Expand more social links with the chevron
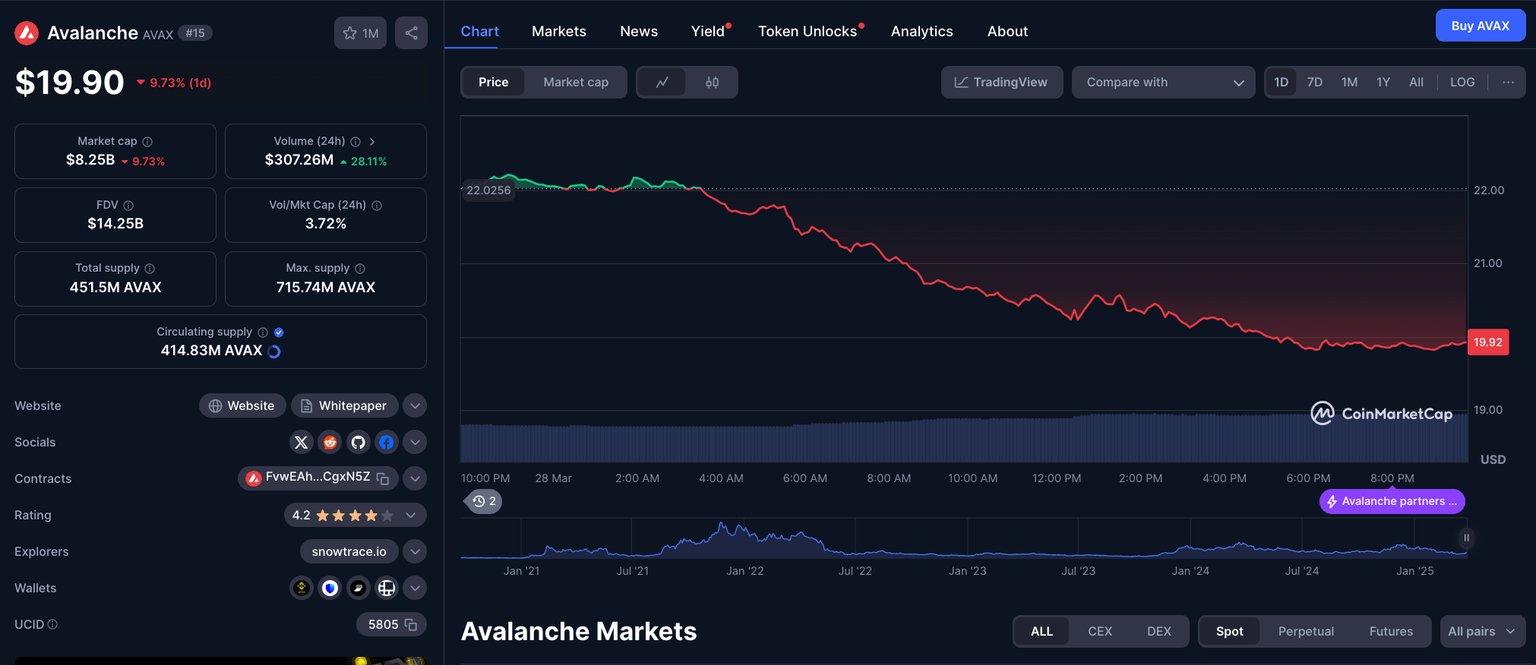 414,442
